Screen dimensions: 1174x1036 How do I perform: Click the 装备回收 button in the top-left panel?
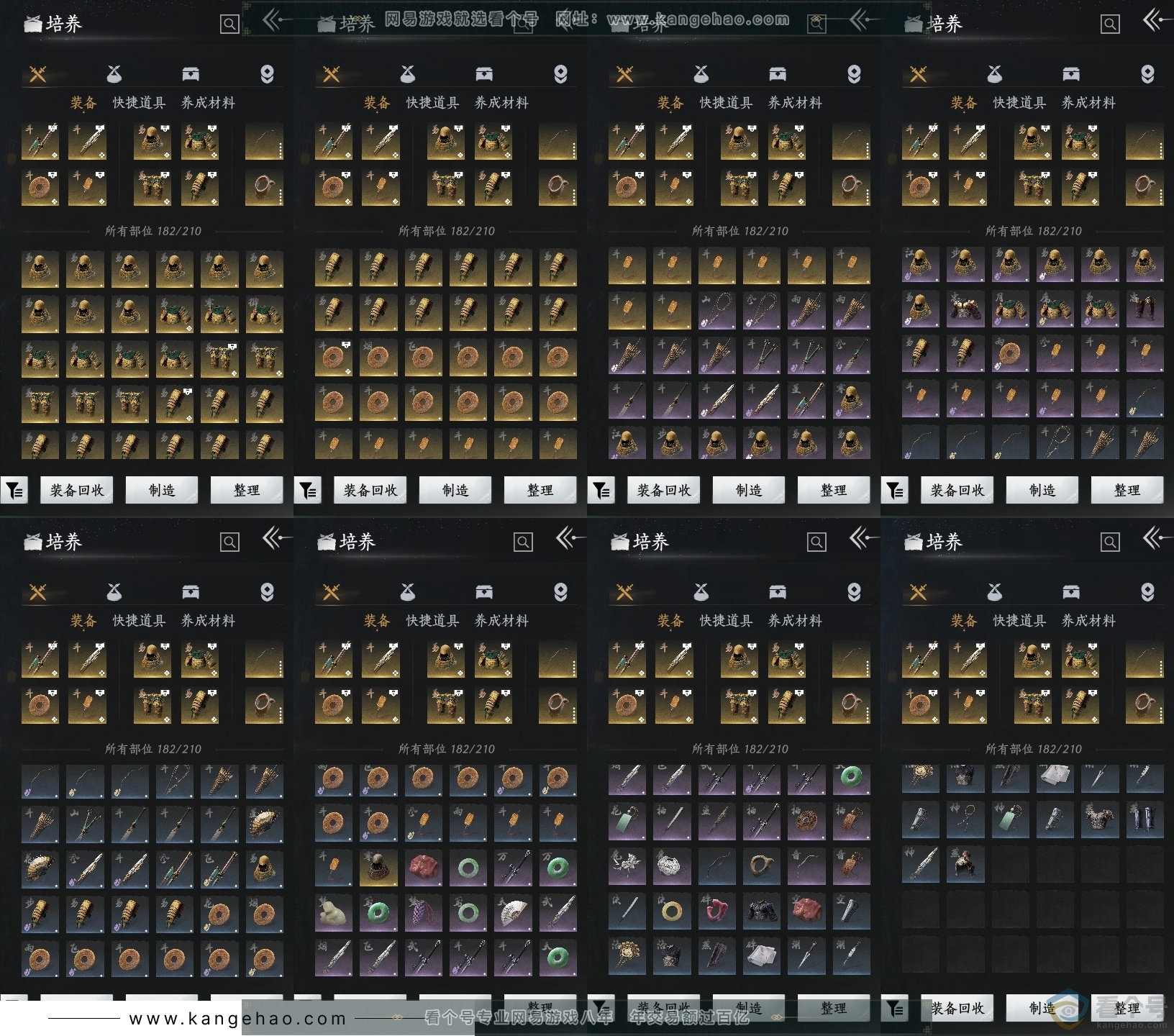(x=77, y=491)
